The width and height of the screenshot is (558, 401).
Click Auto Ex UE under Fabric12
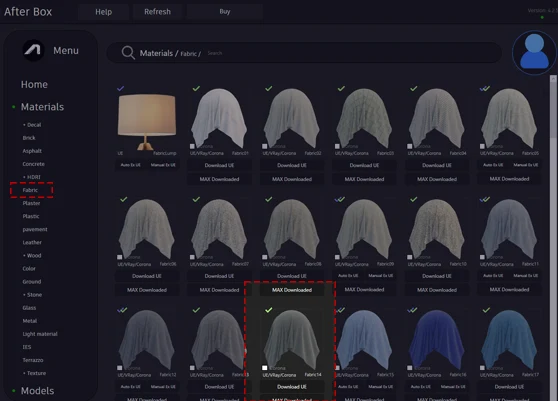pos(130,386)
